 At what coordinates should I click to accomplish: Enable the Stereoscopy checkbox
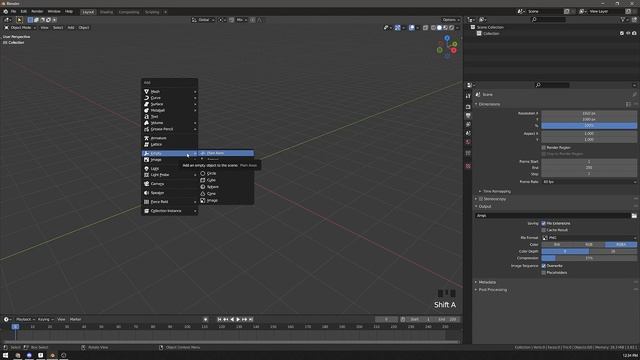pos(481,199)
